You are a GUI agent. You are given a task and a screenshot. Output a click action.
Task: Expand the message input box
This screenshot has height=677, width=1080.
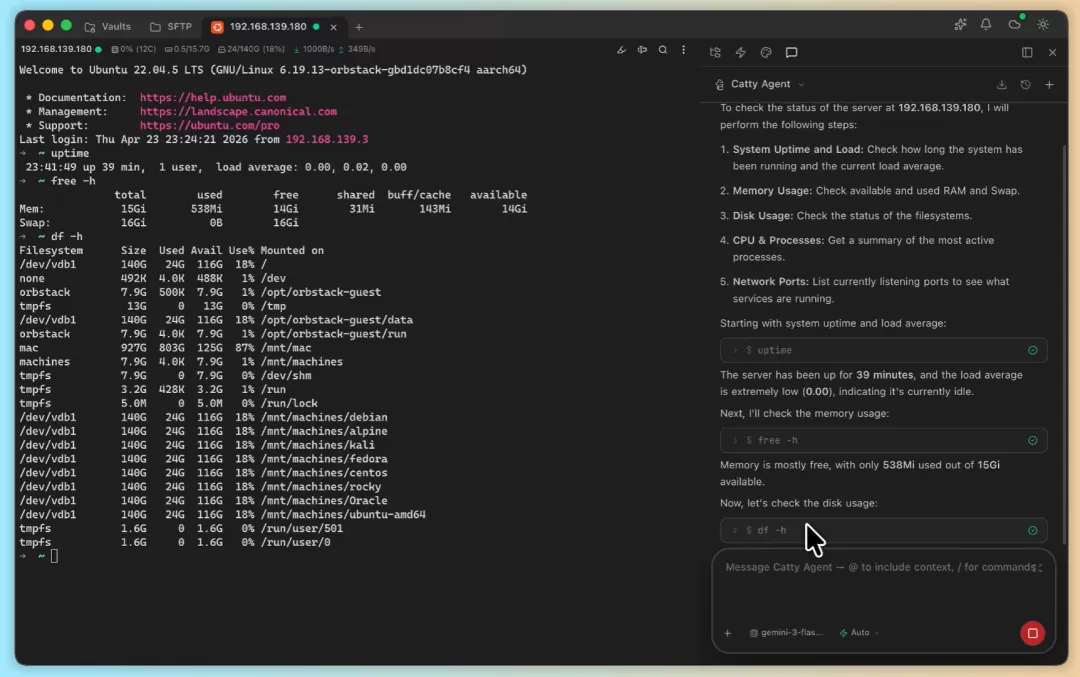pyautogui.click(x=1040, y=567)
